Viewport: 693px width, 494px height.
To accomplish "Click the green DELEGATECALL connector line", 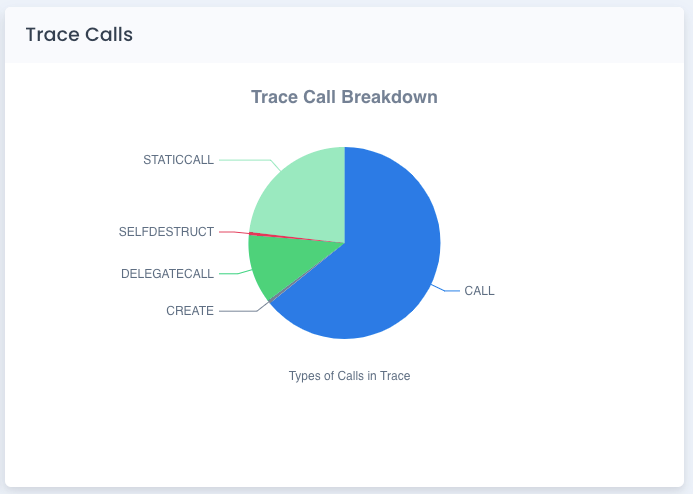I will click(x=230, y=273).
